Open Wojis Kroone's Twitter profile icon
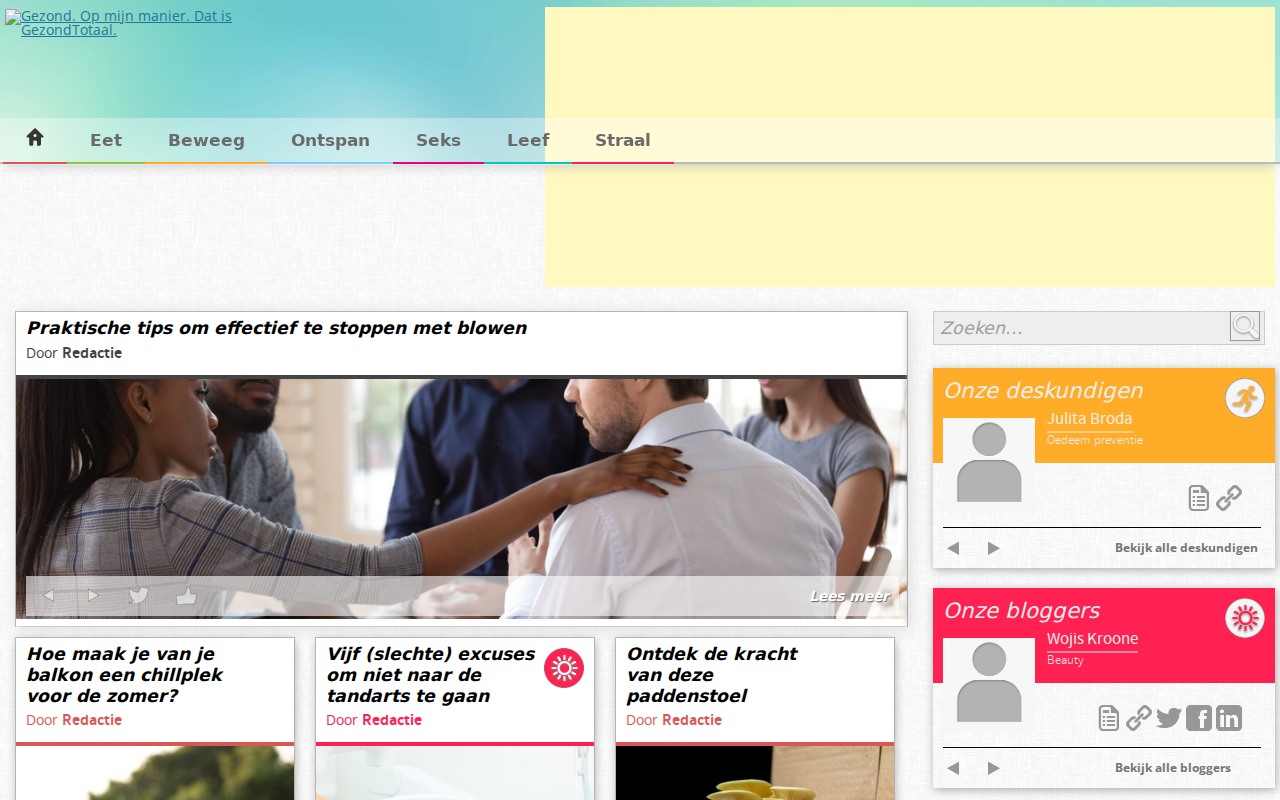The width and height of the screenshot is (1280, 800). click(1169, 718)
